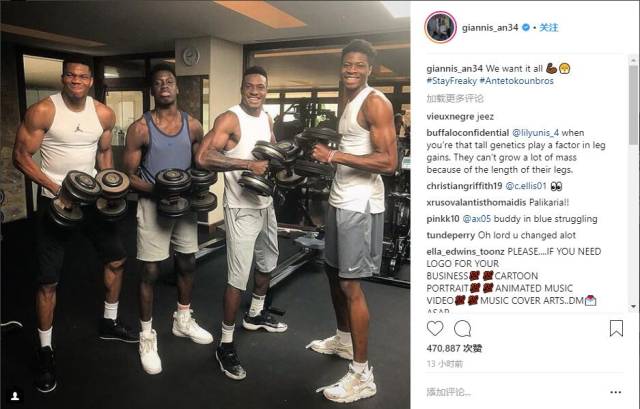Screen dimensions: 640x409
Task: Open mention @lilyunis_4
Action: click(x=536, y=133)
